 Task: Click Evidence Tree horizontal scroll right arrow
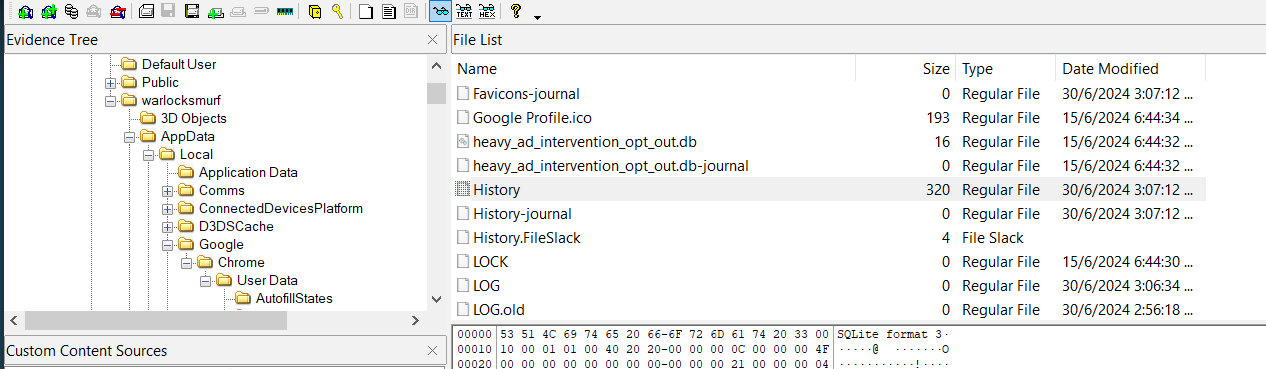click(x=415, y=320)
